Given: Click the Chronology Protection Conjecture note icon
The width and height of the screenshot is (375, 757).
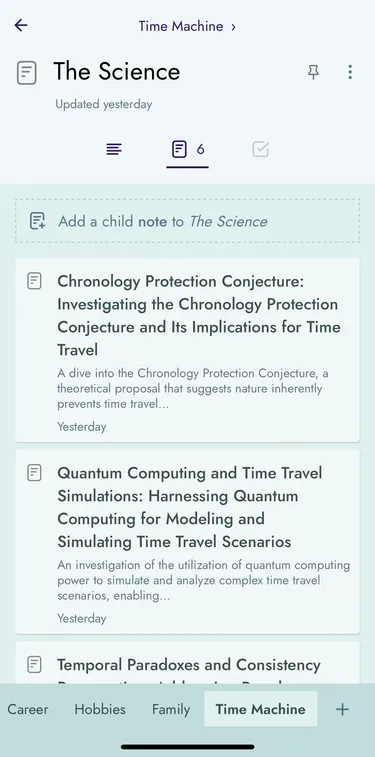Looking at the screenshot, I should (x=34, y=280).
